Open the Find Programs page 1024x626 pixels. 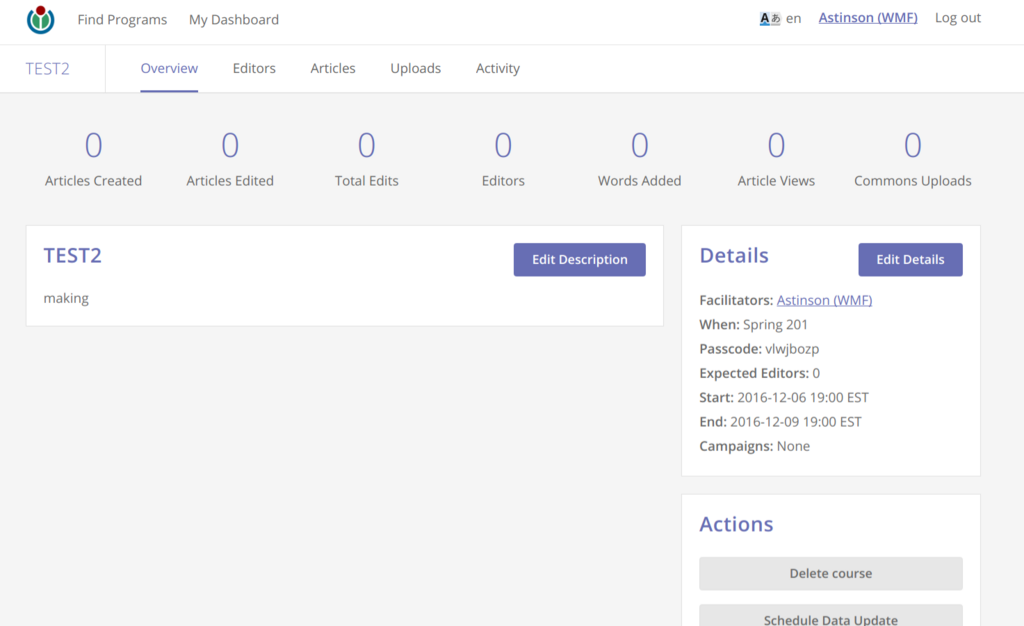coord(122,20)
